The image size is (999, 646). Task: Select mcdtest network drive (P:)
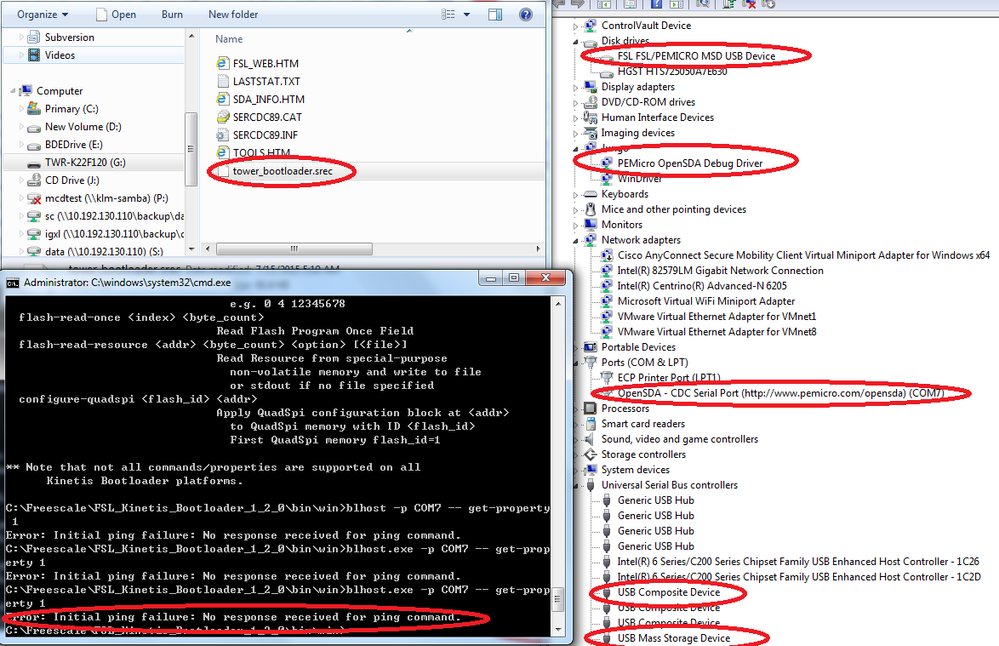coord(106,197)
